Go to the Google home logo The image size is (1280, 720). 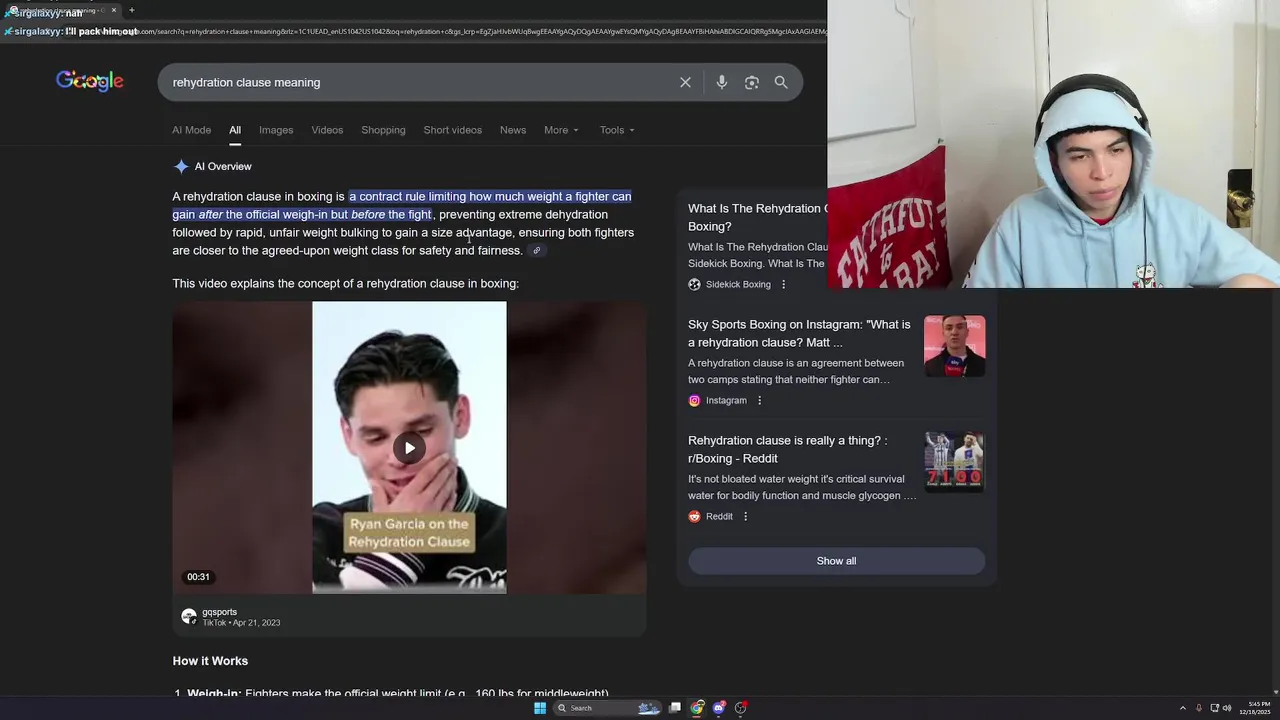(x=90, y=81)
